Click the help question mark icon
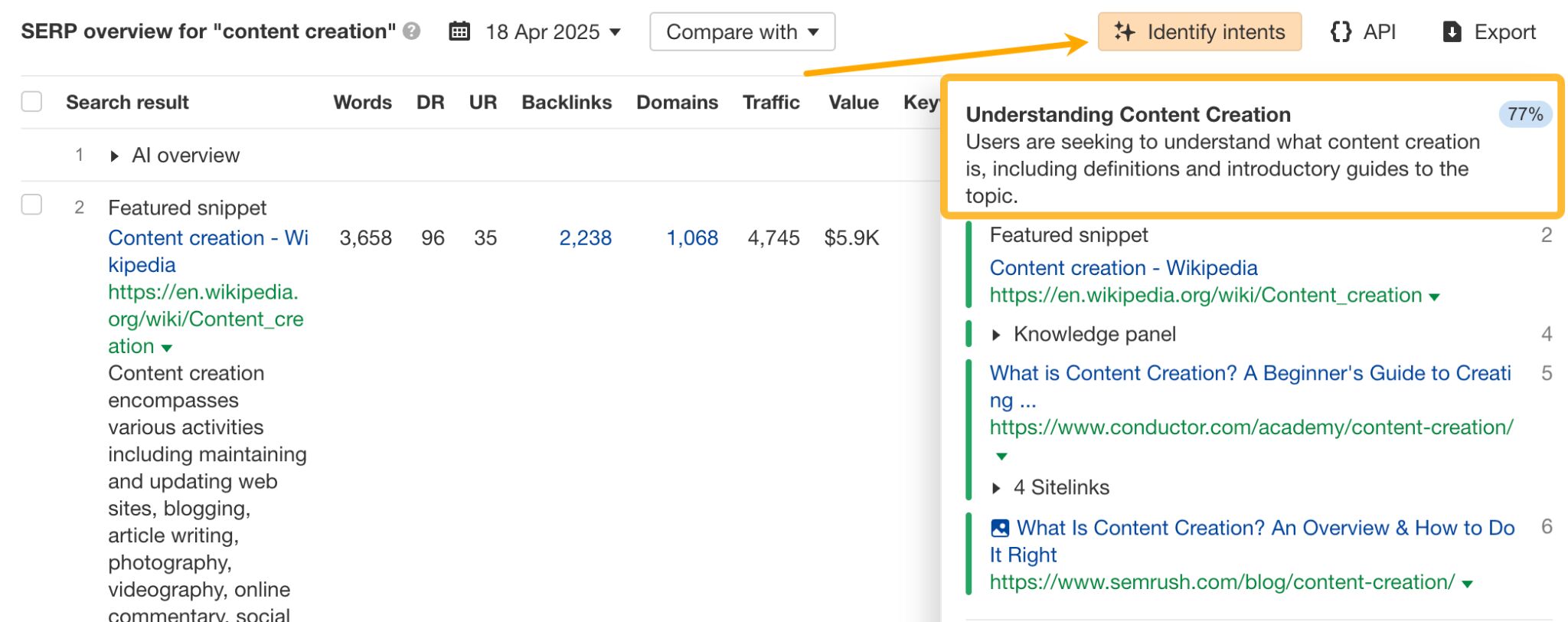The height and width of the screenshot is (622, 1568). tap(412, 31)
